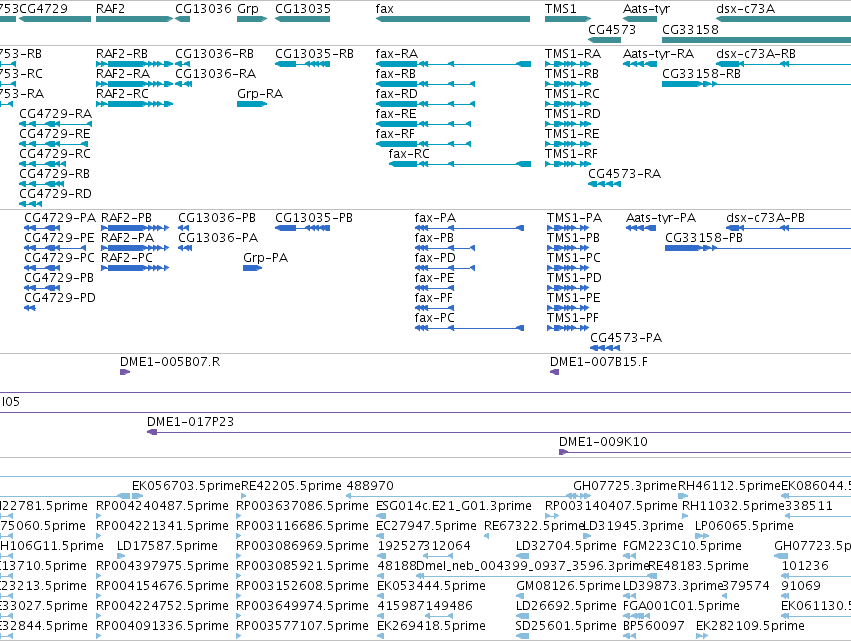Select EST RE42205.5prime
Viewport: 851px width, 641px height.
(x=244, y=496)
